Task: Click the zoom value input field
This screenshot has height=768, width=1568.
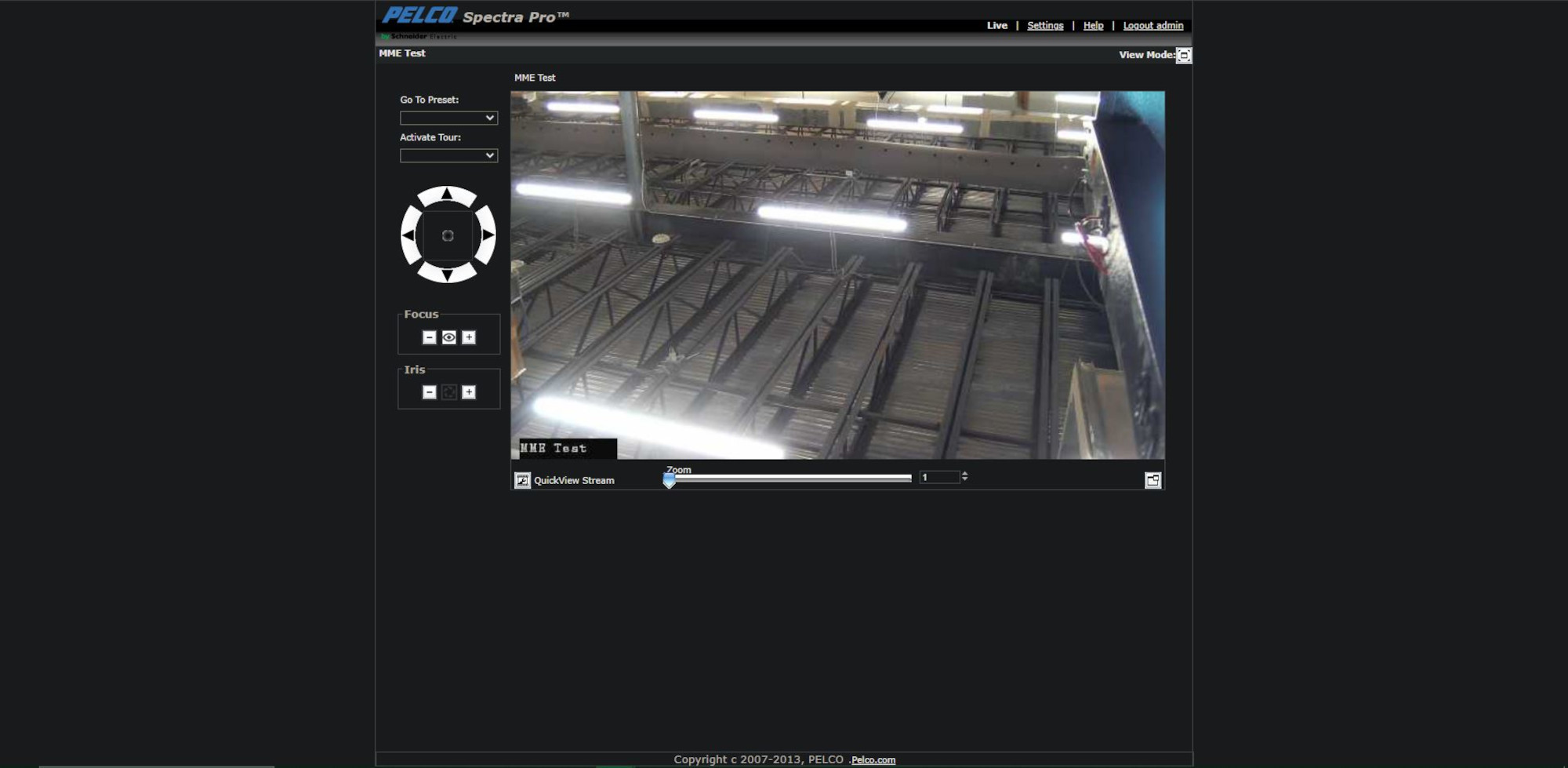Action: pyautogui.click(x=939, y=477)
